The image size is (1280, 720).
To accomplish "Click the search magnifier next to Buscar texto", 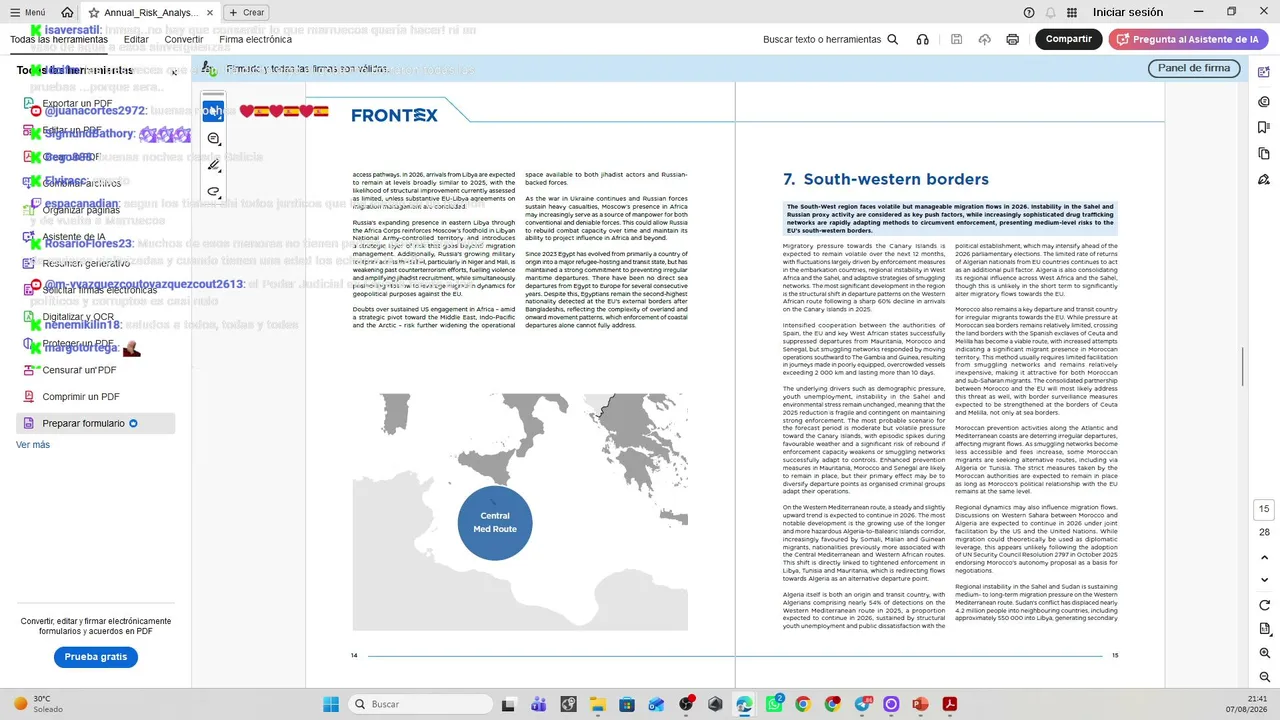I will pyautogui.click(x=893, y=39).
